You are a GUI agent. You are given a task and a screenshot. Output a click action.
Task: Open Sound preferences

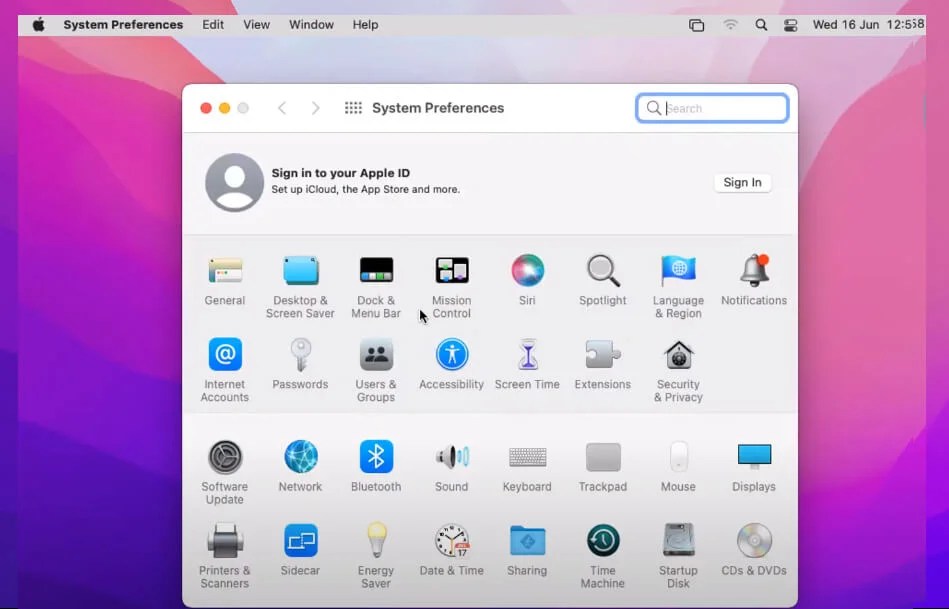click(452, 456)
